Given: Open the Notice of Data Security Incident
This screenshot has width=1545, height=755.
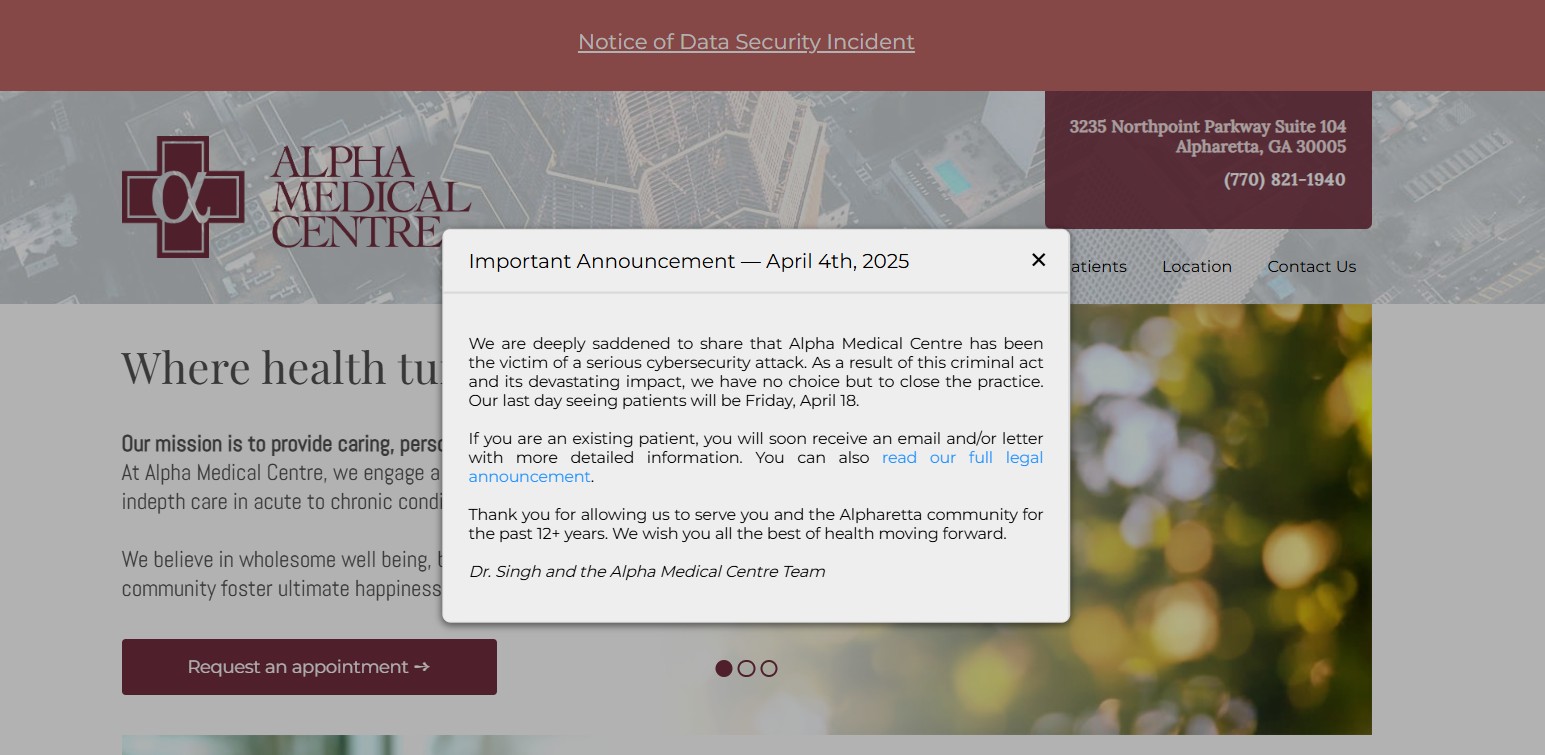Looking at the screenshot, I should [x=746, y=42].
